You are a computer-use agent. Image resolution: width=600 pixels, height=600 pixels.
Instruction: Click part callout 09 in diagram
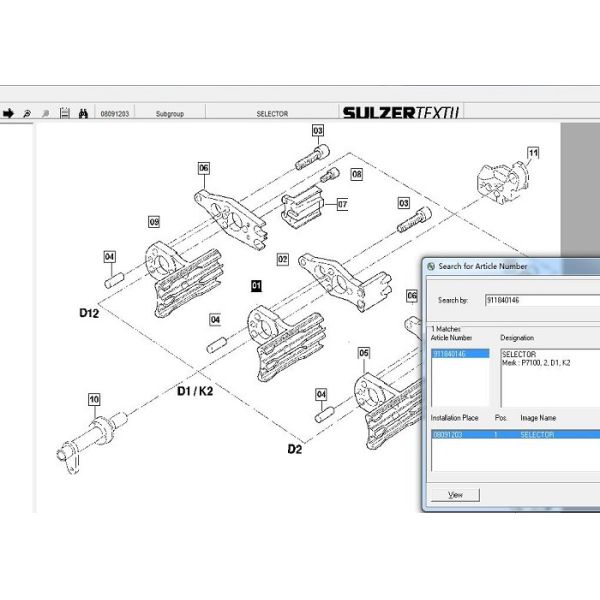pyautogui.click(x=154, y=221)
